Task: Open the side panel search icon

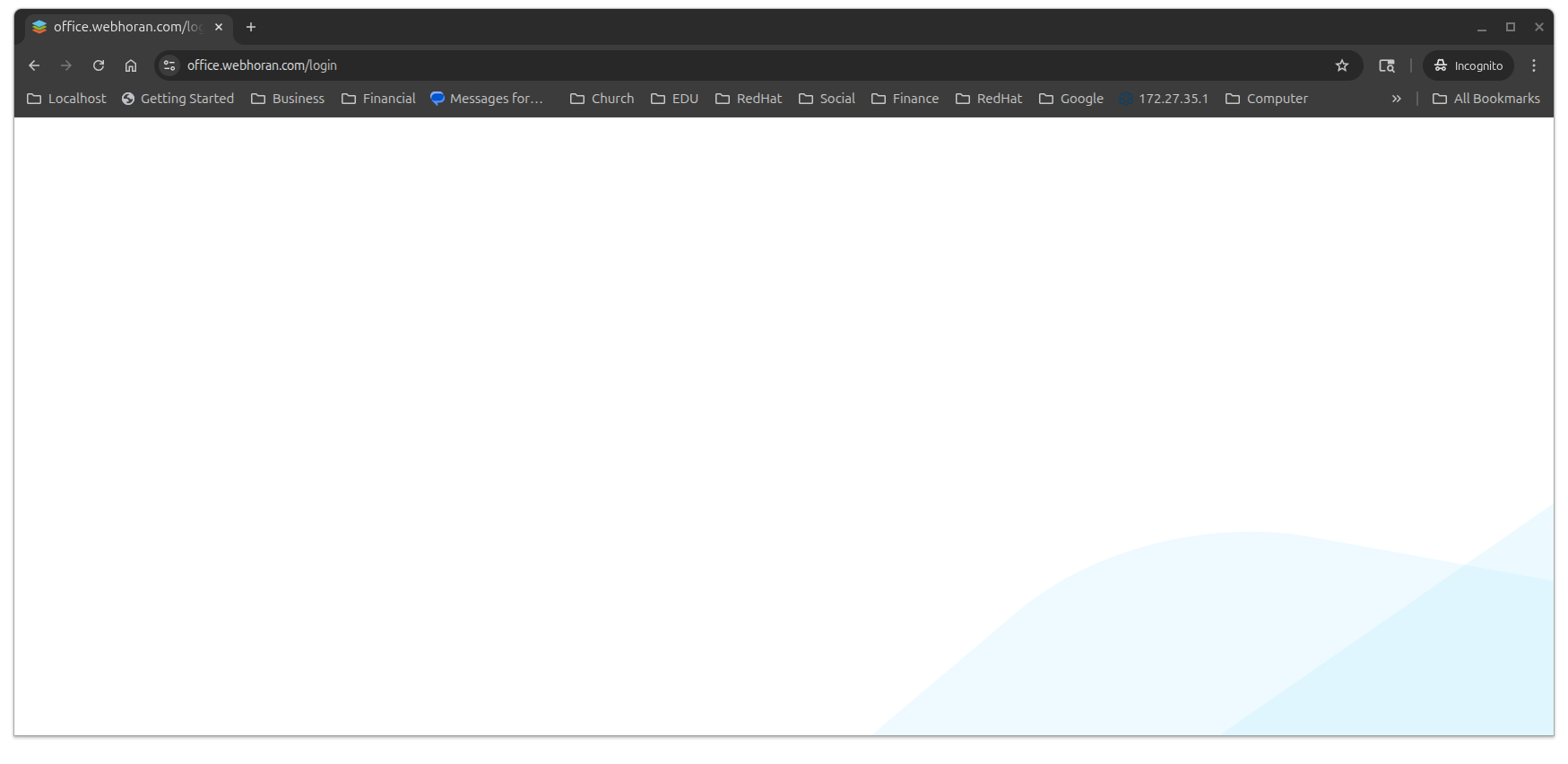Action: click(x=1387, y=65)
